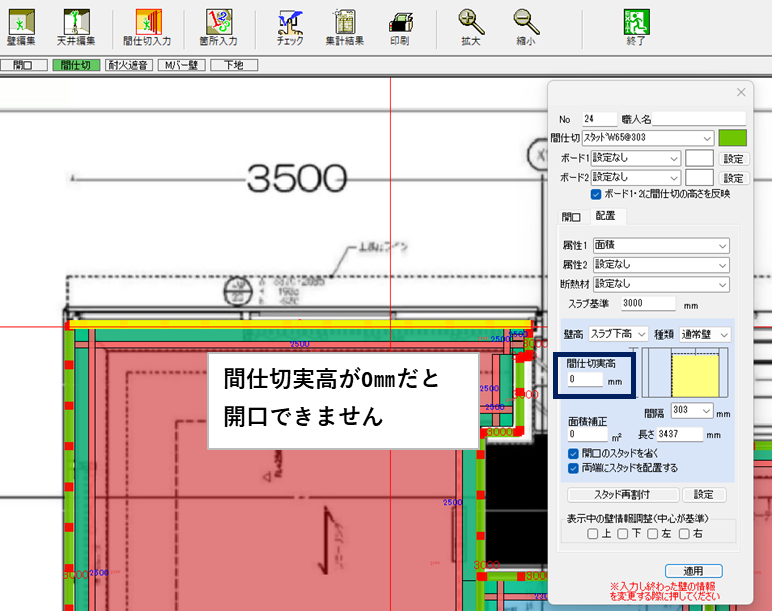Click the 面積補正 input field
The height and width of the screenshot is (611, 772).
pyautogui.click(x=588, y=434)
